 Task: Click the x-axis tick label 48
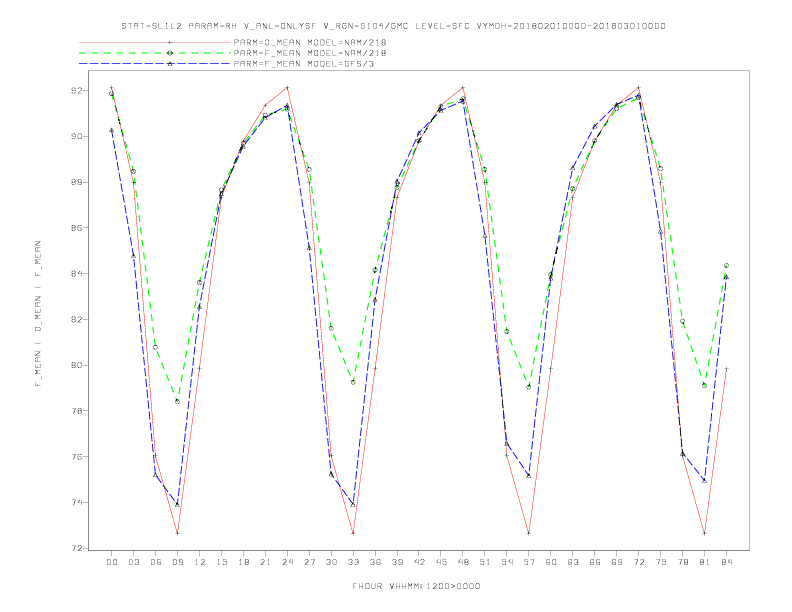pos(463,562)
